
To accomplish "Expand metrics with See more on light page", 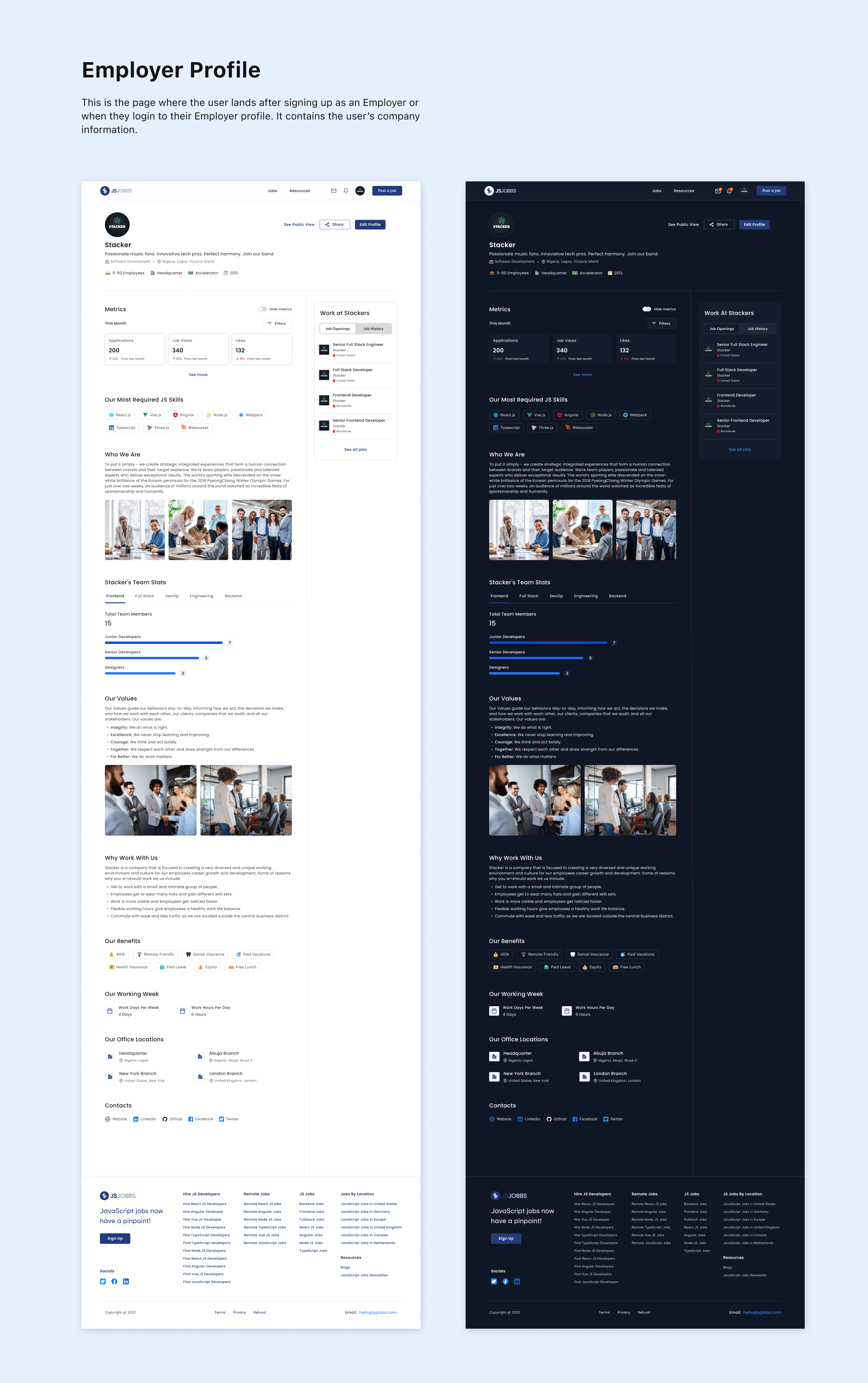I will coord(198,375).
